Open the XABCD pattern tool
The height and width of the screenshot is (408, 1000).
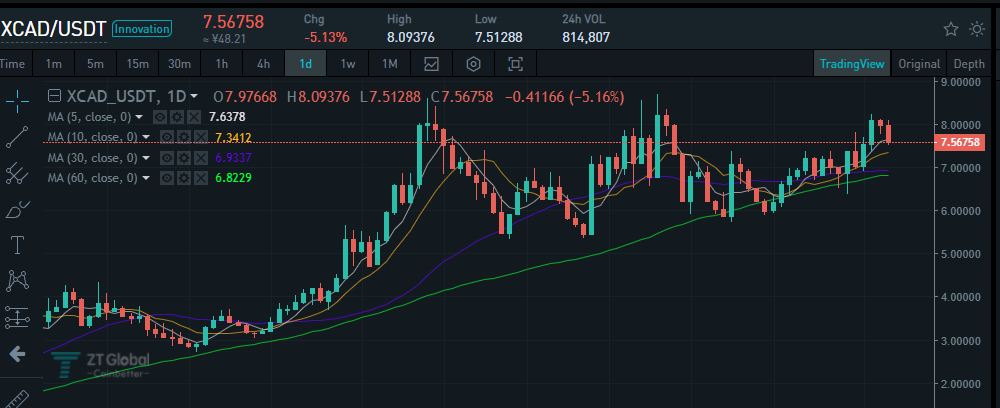(x=17, y=280)
